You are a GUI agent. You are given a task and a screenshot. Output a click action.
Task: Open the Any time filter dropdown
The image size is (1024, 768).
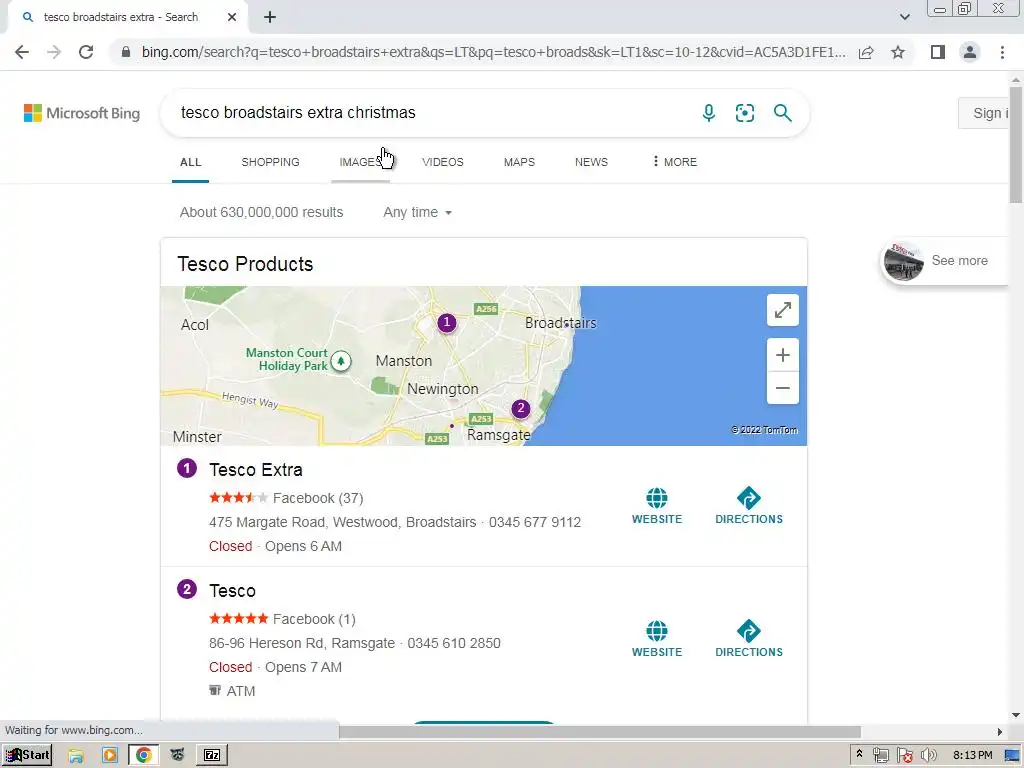417,212
